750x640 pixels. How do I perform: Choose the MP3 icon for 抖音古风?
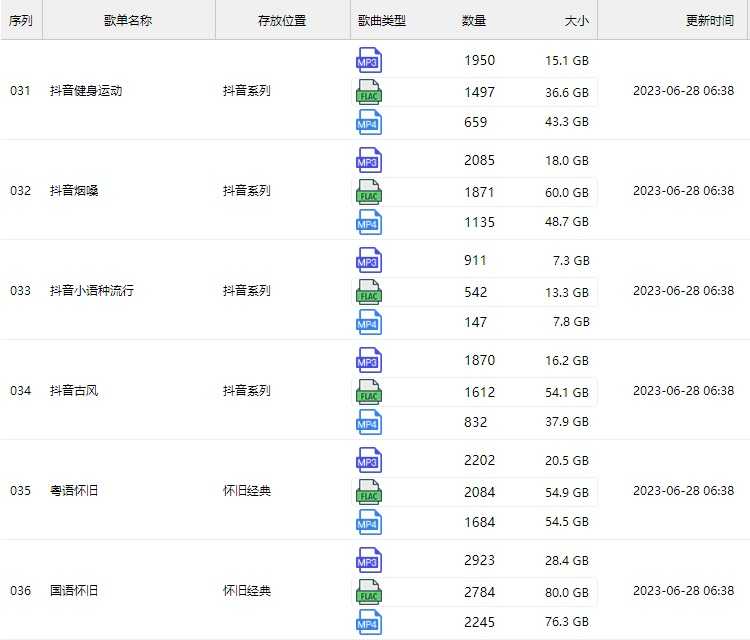point(369,360)
